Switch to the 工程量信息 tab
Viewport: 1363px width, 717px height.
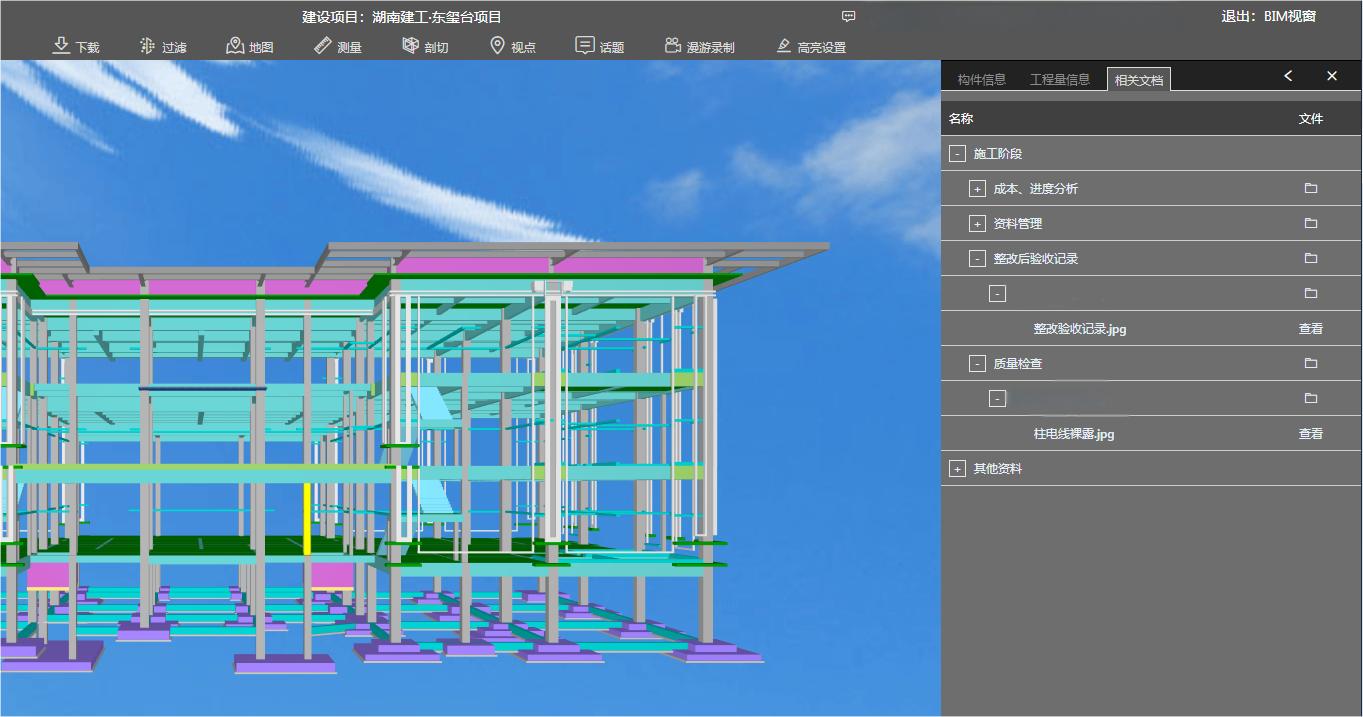click(x=1059, y=80)
